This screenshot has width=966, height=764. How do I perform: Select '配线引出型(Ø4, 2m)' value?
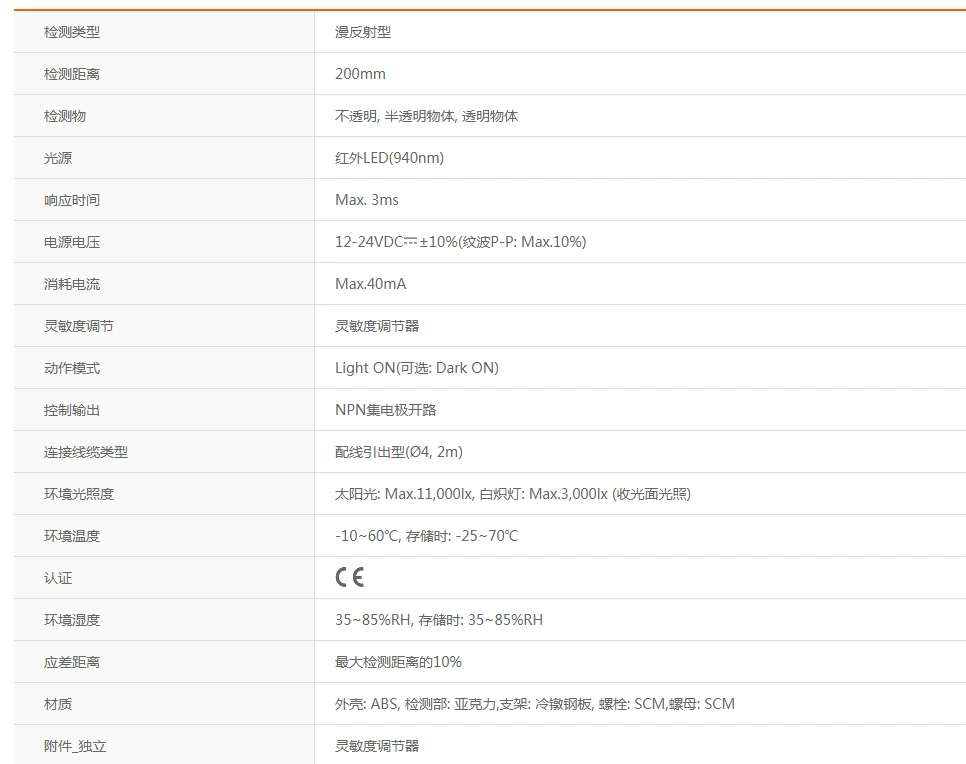tap(399, 452)
